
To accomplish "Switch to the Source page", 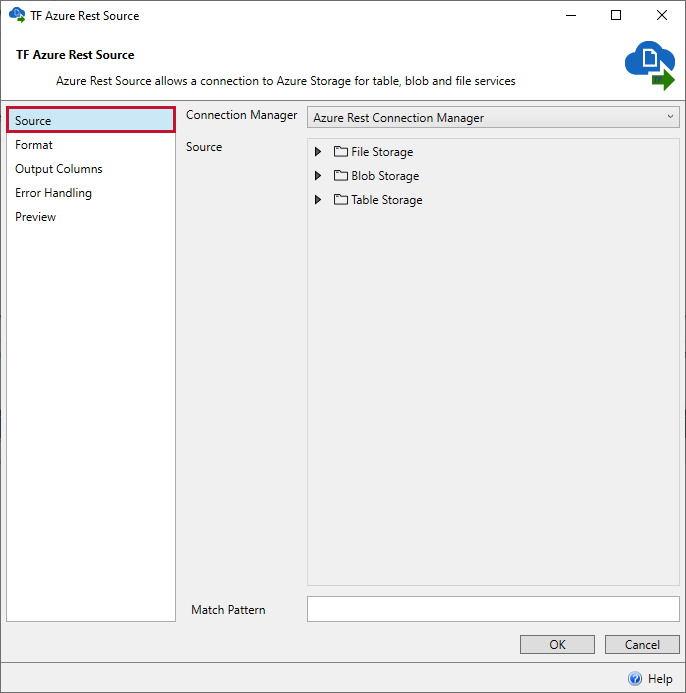I will tap(91, 120).
